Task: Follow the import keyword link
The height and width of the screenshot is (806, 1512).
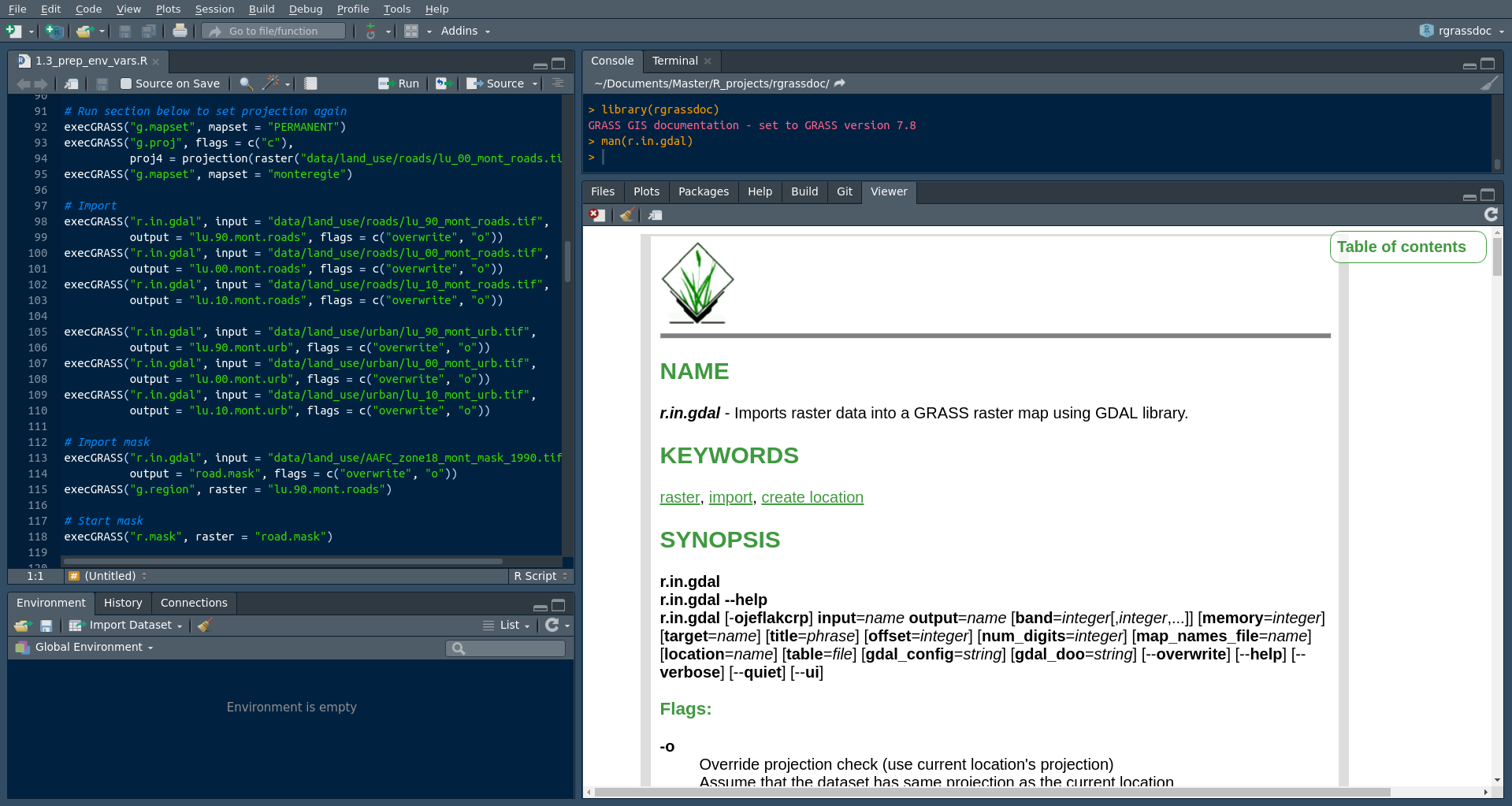Action: click(730, 497)
